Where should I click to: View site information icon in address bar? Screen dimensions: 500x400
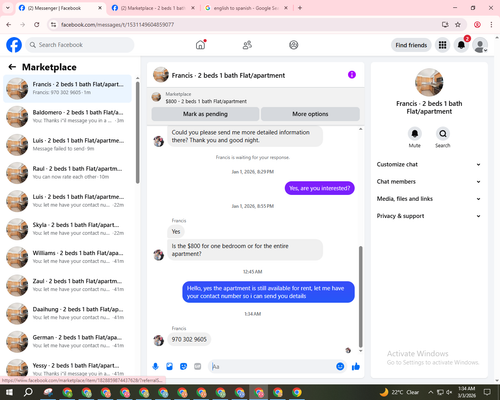[53, 24]
